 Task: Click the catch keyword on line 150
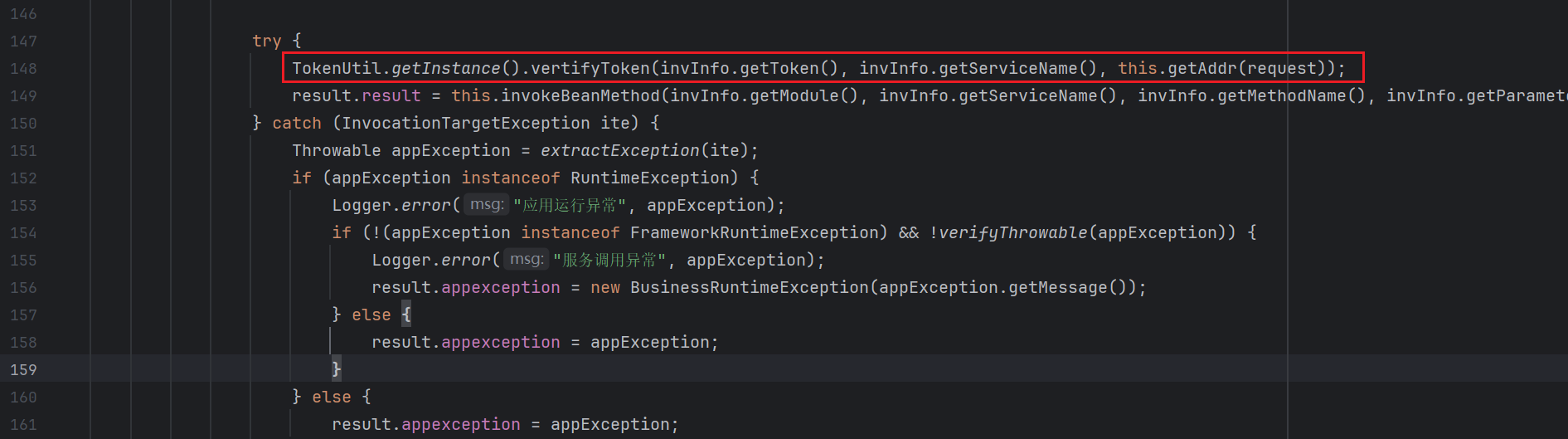(296, 124)
